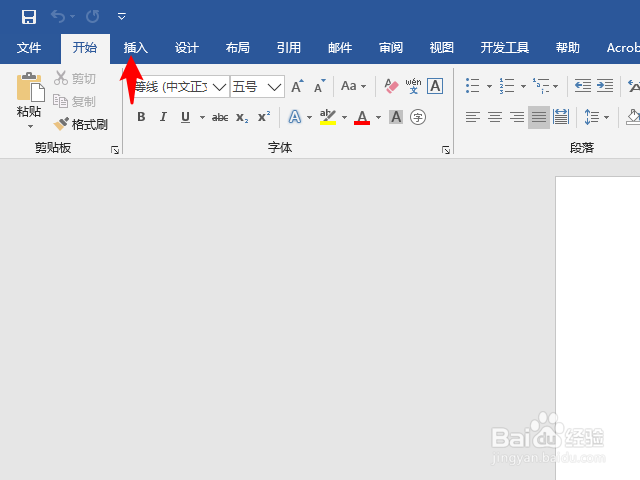Apply the character border icon
This screenshot has height=480, width=640.
[x=435, y=86]
